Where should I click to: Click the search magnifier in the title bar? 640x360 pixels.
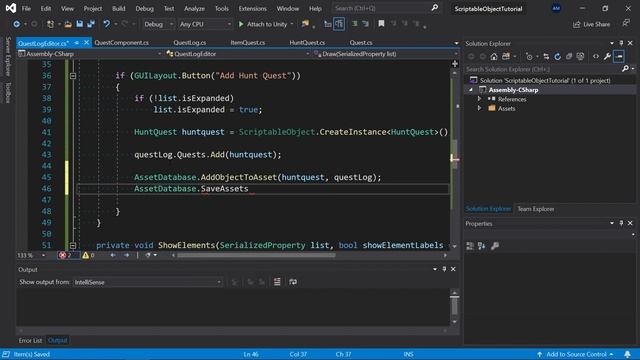coord(435,7)
